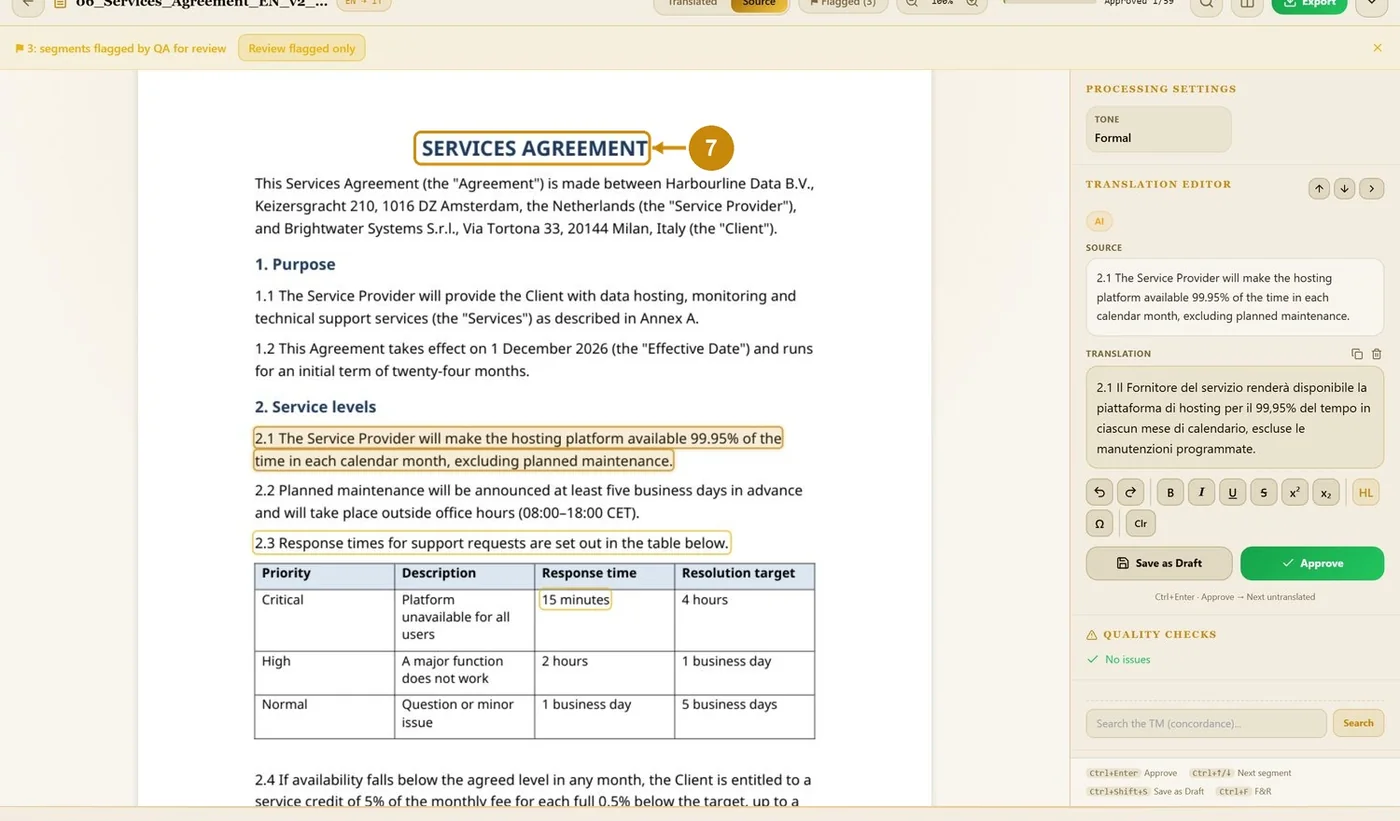Image resolution: width=1400 pixels, height=821 pixels.
Task: Approve the current translation
Action: click(x=1312, y=563)
